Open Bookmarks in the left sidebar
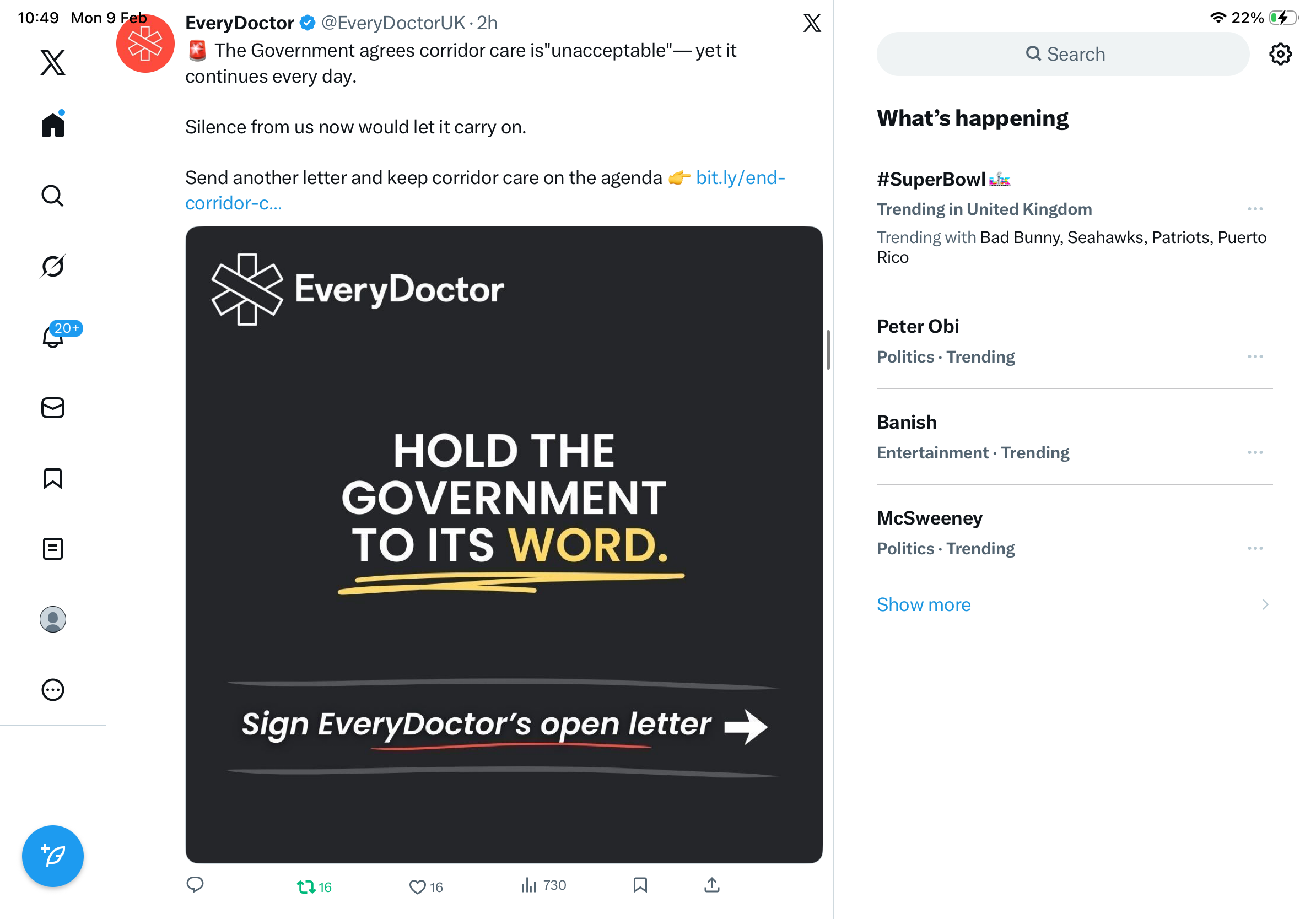1316x919 pixels. coord(53,478)
